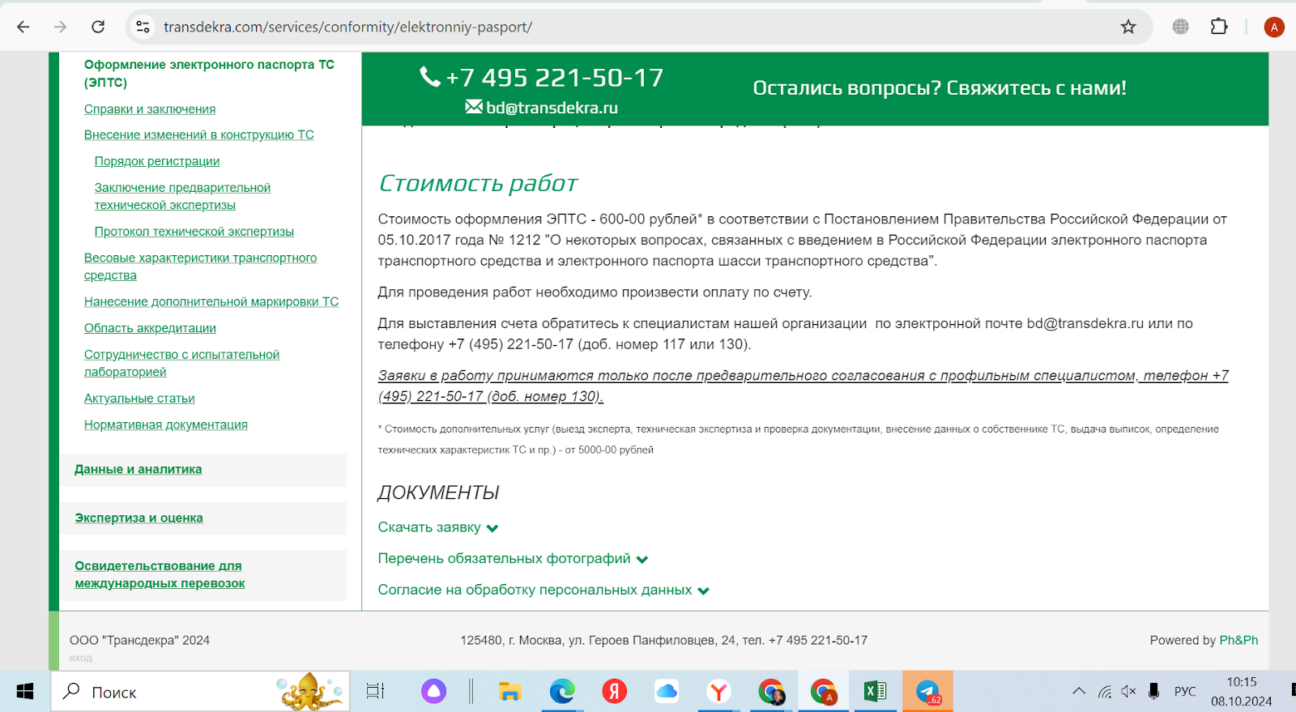Show hidden system tray icons chevron
The height and width of the screenshot is (712, 1296).
1078,691
